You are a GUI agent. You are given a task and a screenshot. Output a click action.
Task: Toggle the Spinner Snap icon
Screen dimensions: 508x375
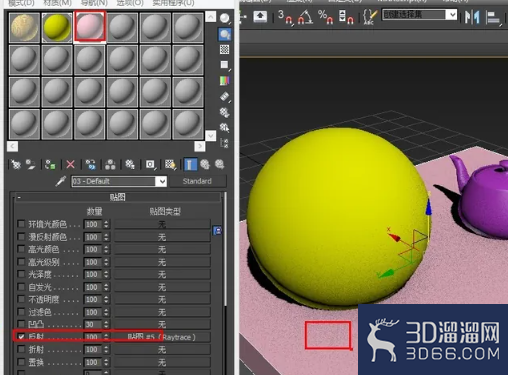point(346,17)
